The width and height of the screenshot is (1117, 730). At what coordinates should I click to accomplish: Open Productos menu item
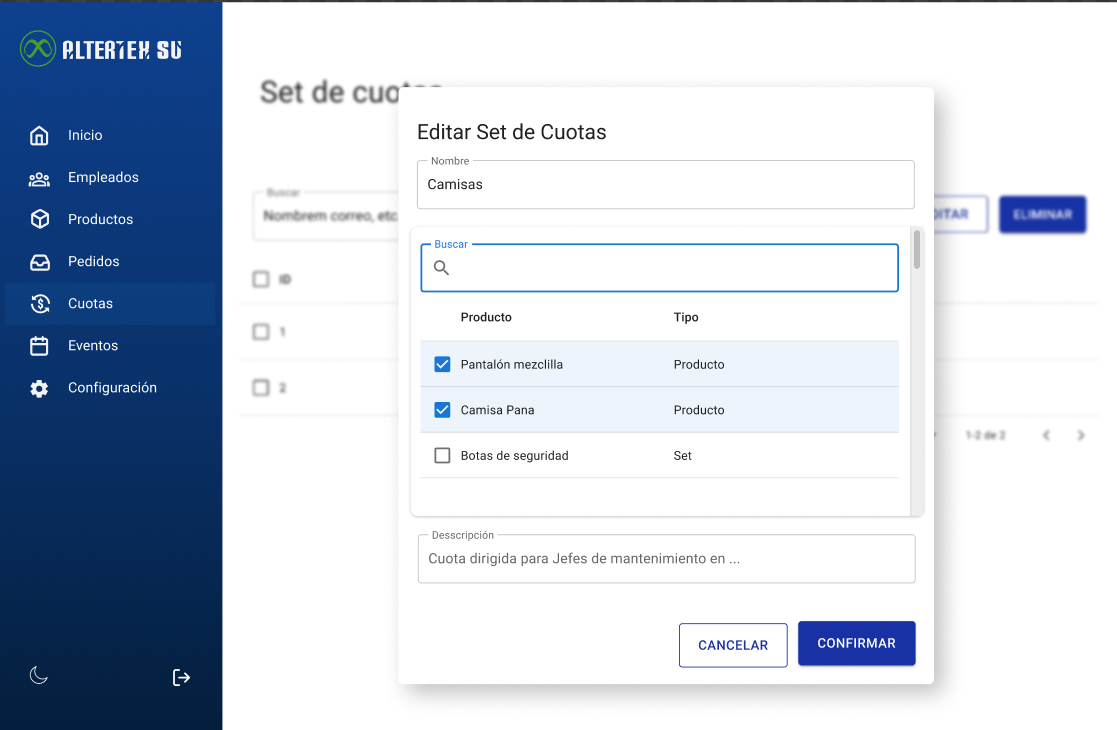click(110, 219)
